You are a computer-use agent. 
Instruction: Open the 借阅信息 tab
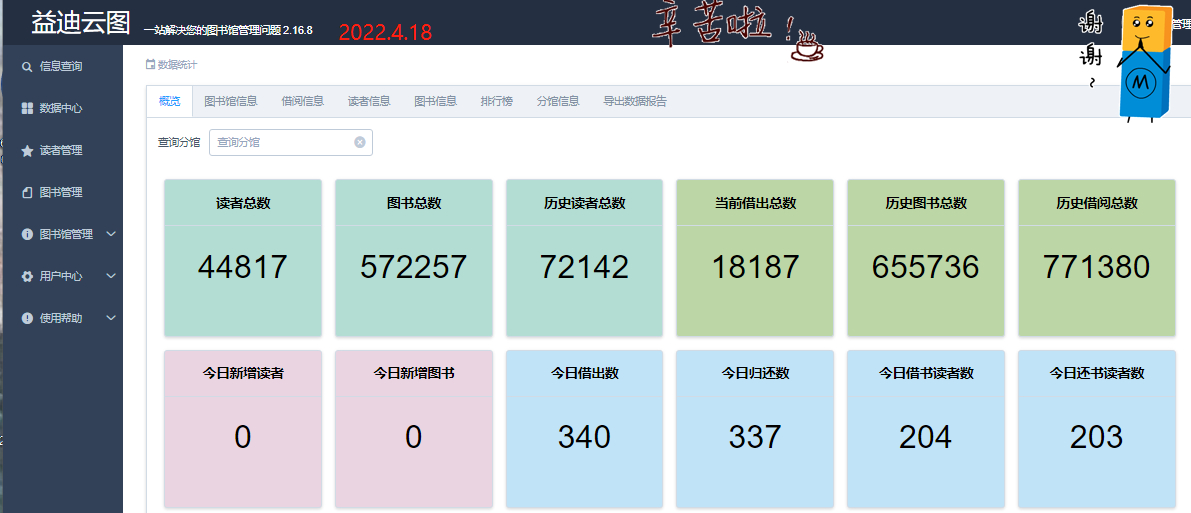pos(302,101)
